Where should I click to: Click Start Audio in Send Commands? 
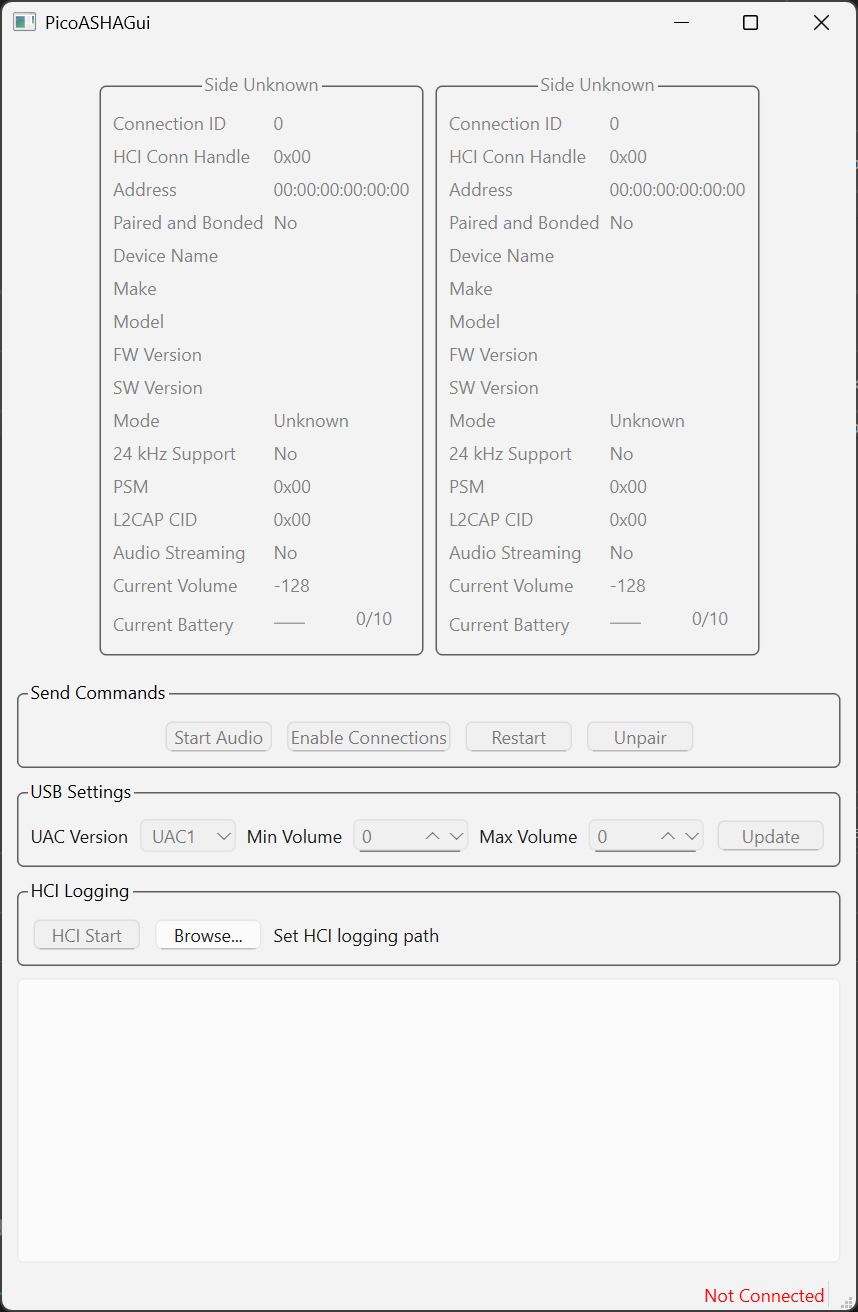[x=218, y=736]
